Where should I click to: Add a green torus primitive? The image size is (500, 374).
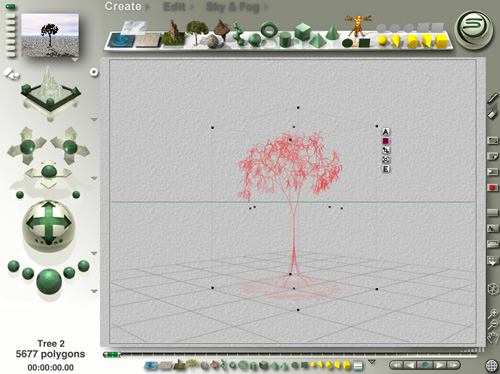269,30
